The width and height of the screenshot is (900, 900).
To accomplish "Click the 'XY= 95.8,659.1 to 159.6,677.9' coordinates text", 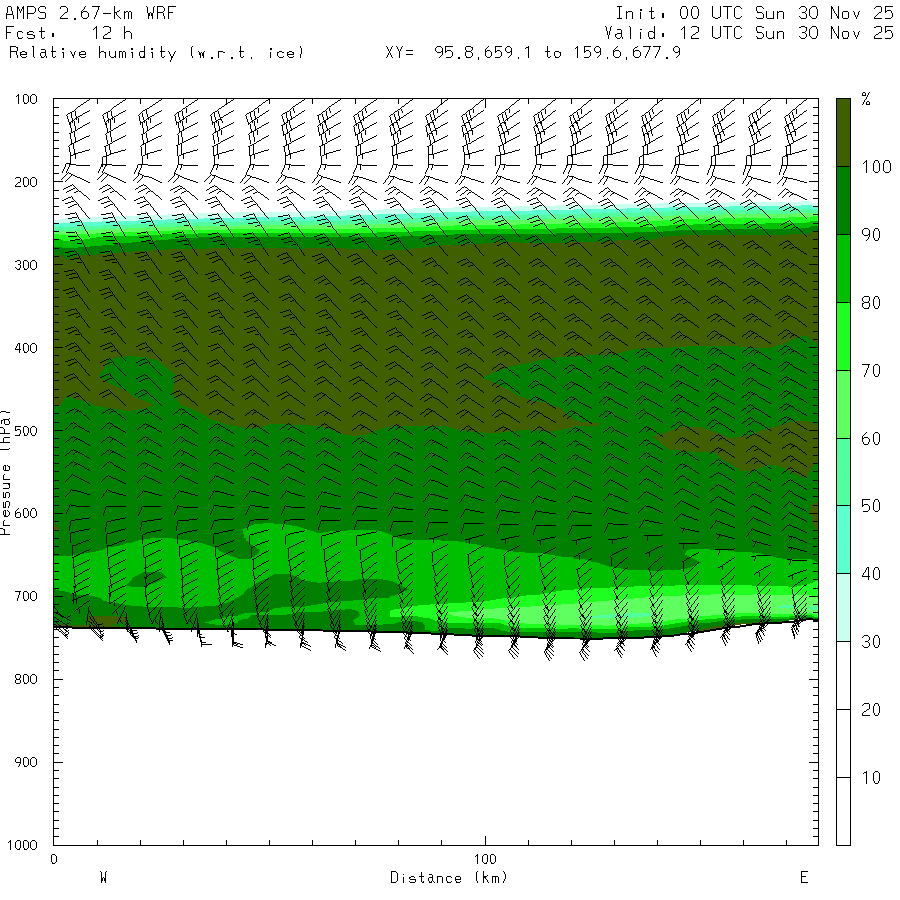I will (533, 53).
